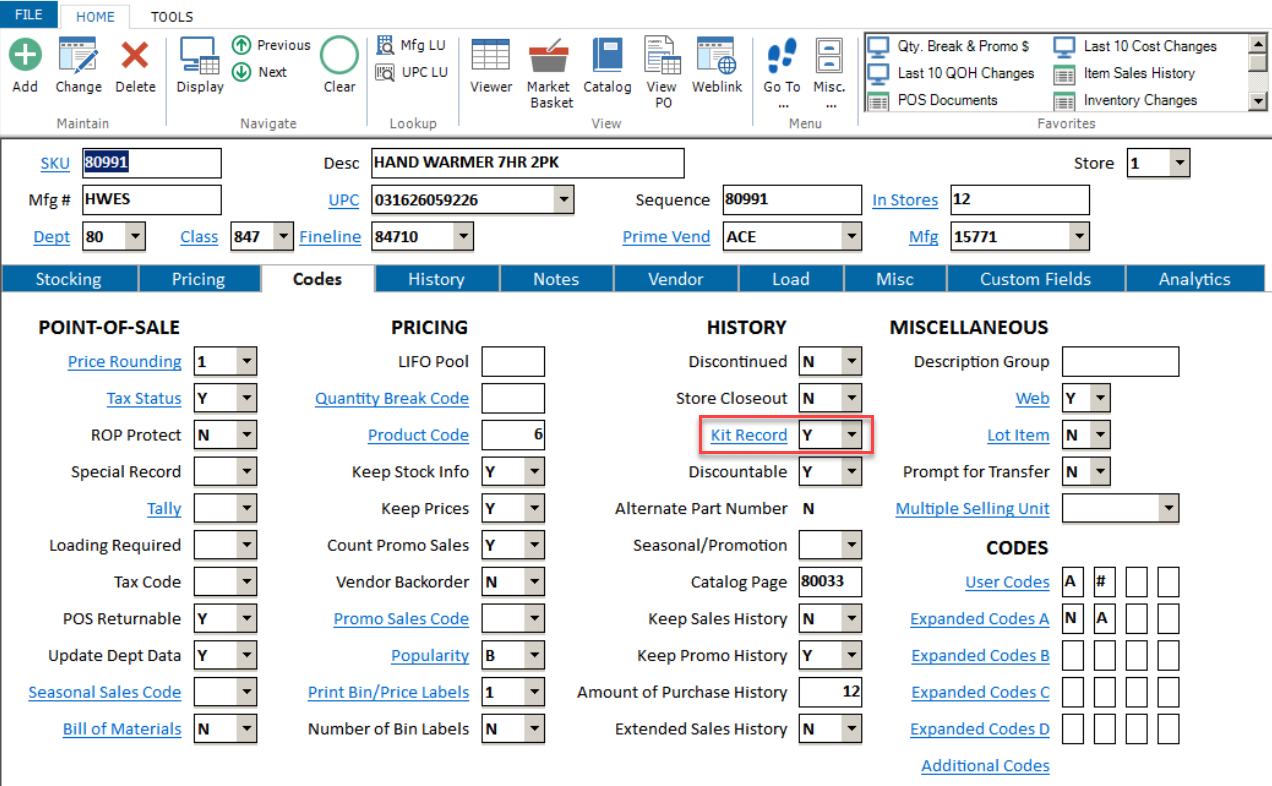Open Last 10 Cost Changes favorite
Image resolution: width=1272 pixels, height=786 pixels.
(x=1135, y=46)
